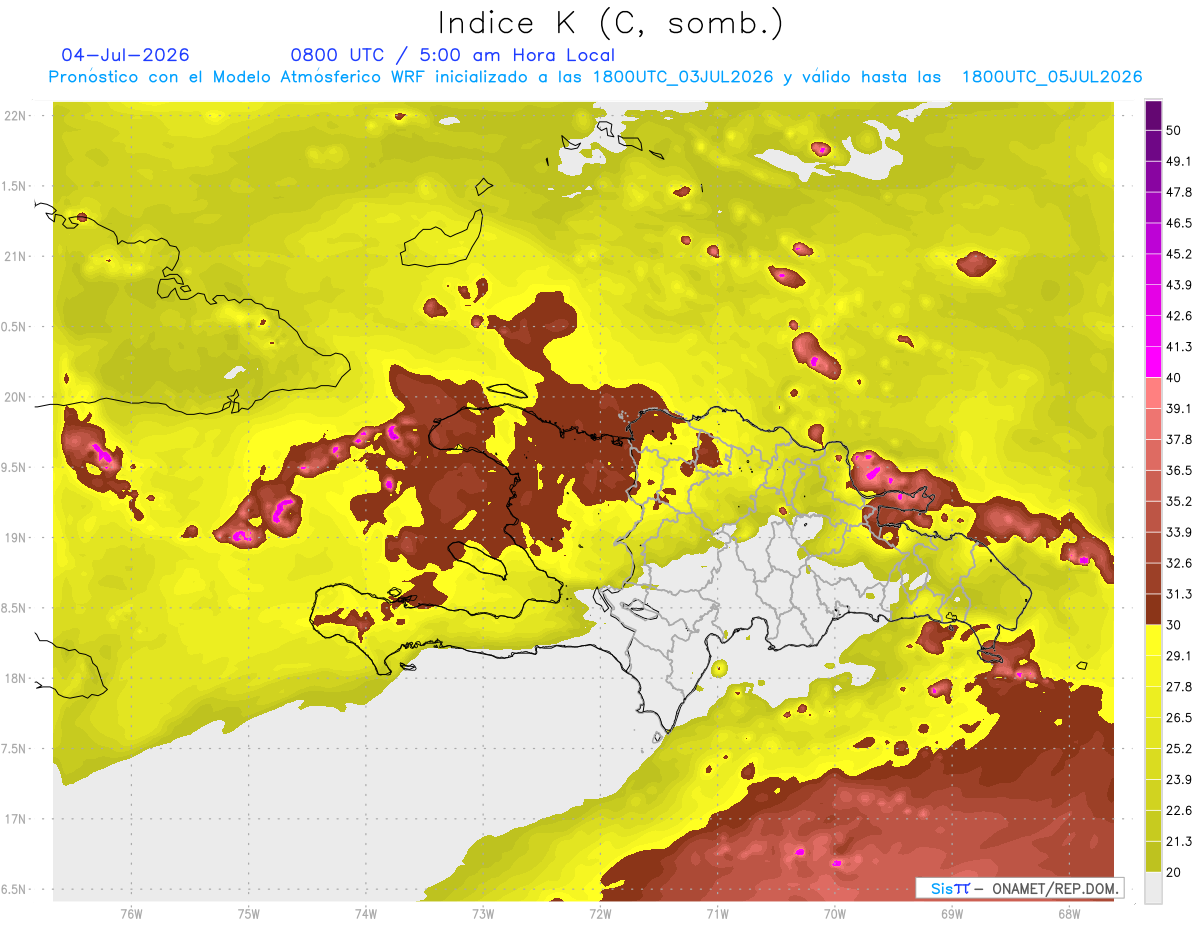Click the '20N' latitude axis label

(15, 397)
